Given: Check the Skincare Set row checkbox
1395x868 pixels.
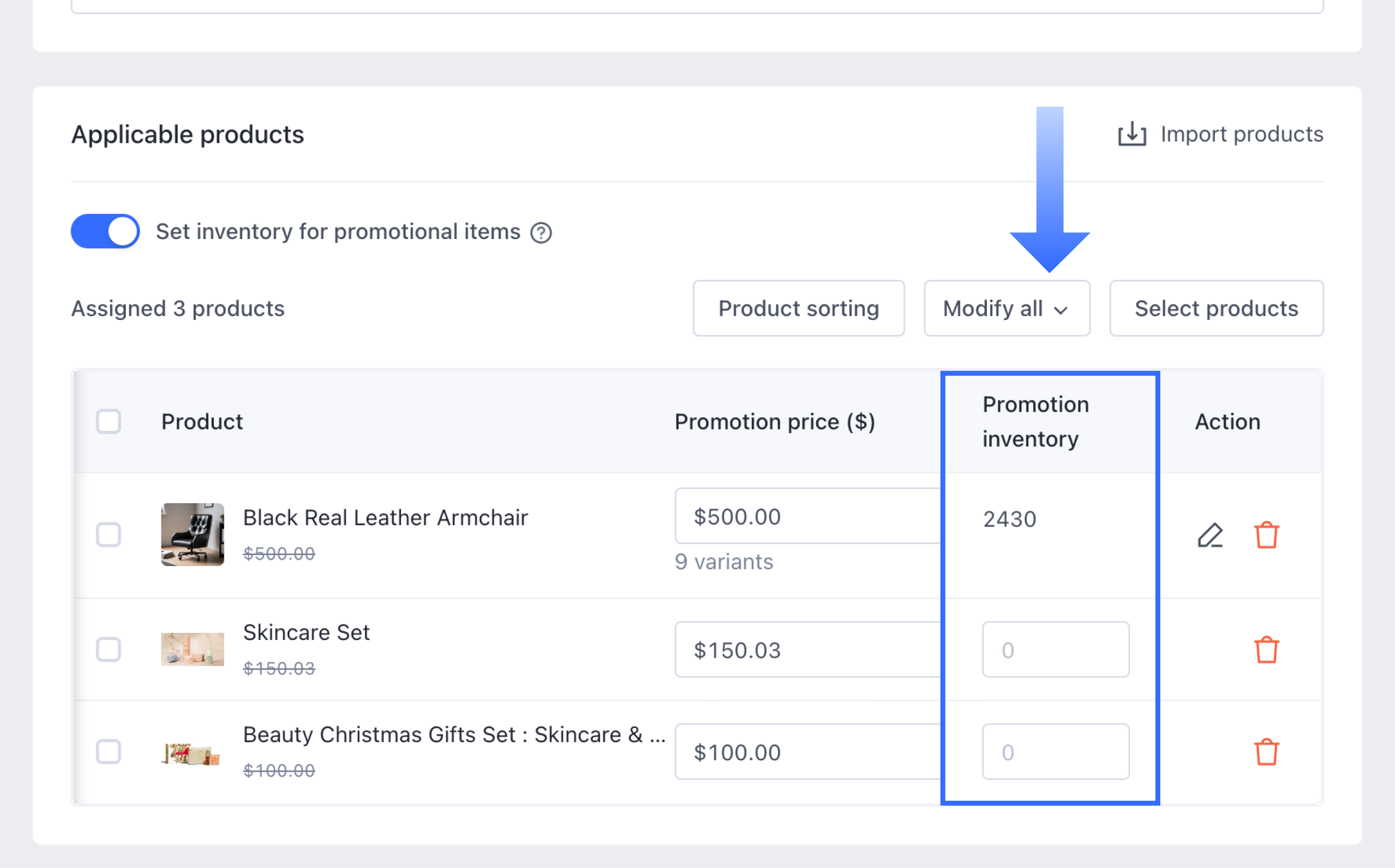Looking at the screenshot, I should click(x=108, y=649).
